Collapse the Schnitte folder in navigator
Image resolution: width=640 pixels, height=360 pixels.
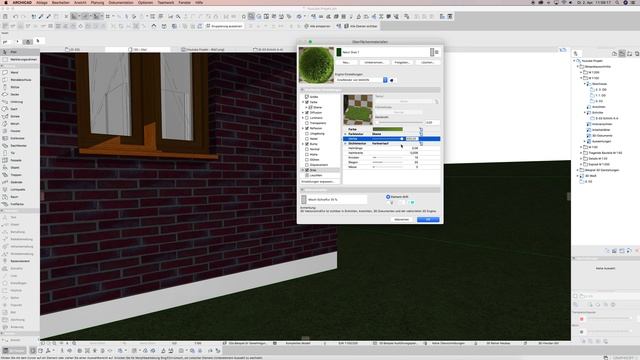coord(584,112)
